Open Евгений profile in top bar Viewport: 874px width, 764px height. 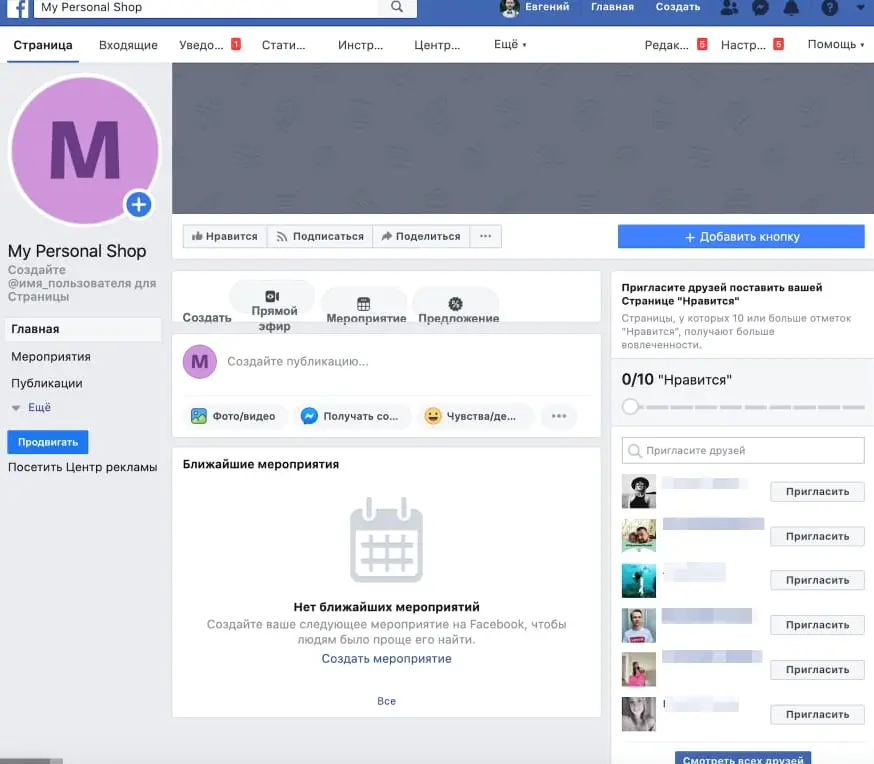(535, 7)
